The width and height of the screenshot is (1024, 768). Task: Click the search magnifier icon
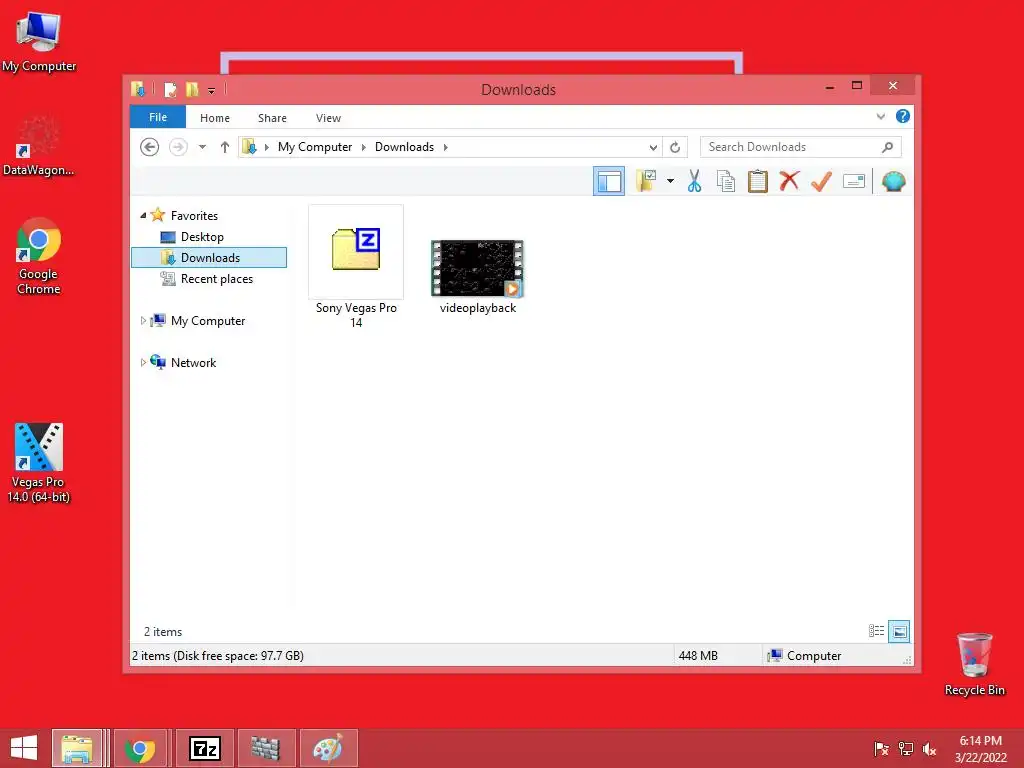pyautogui.click(x=888, y=147)
